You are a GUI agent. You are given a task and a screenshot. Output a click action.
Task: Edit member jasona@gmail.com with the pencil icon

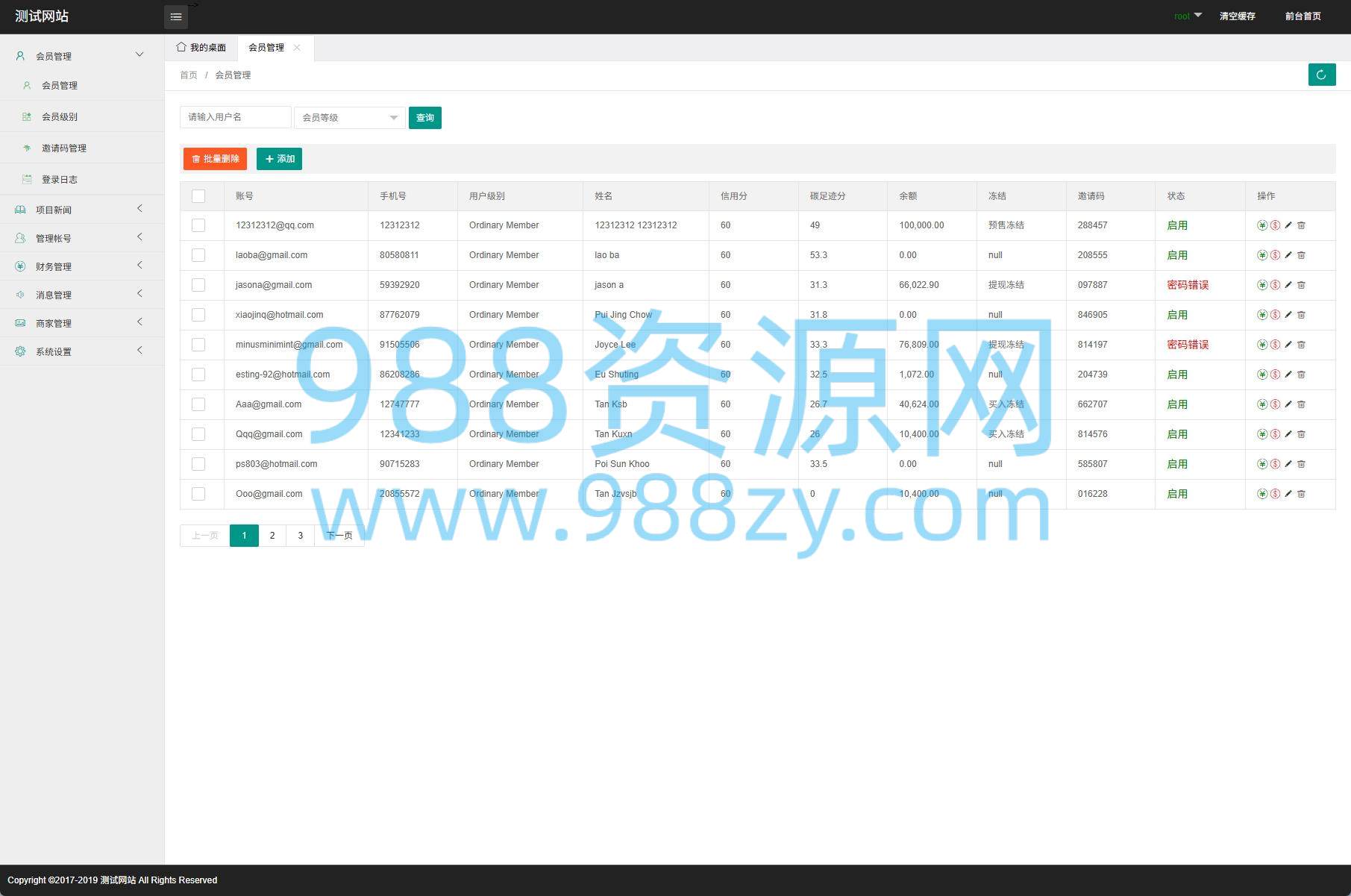click(x=1288, y=285)
